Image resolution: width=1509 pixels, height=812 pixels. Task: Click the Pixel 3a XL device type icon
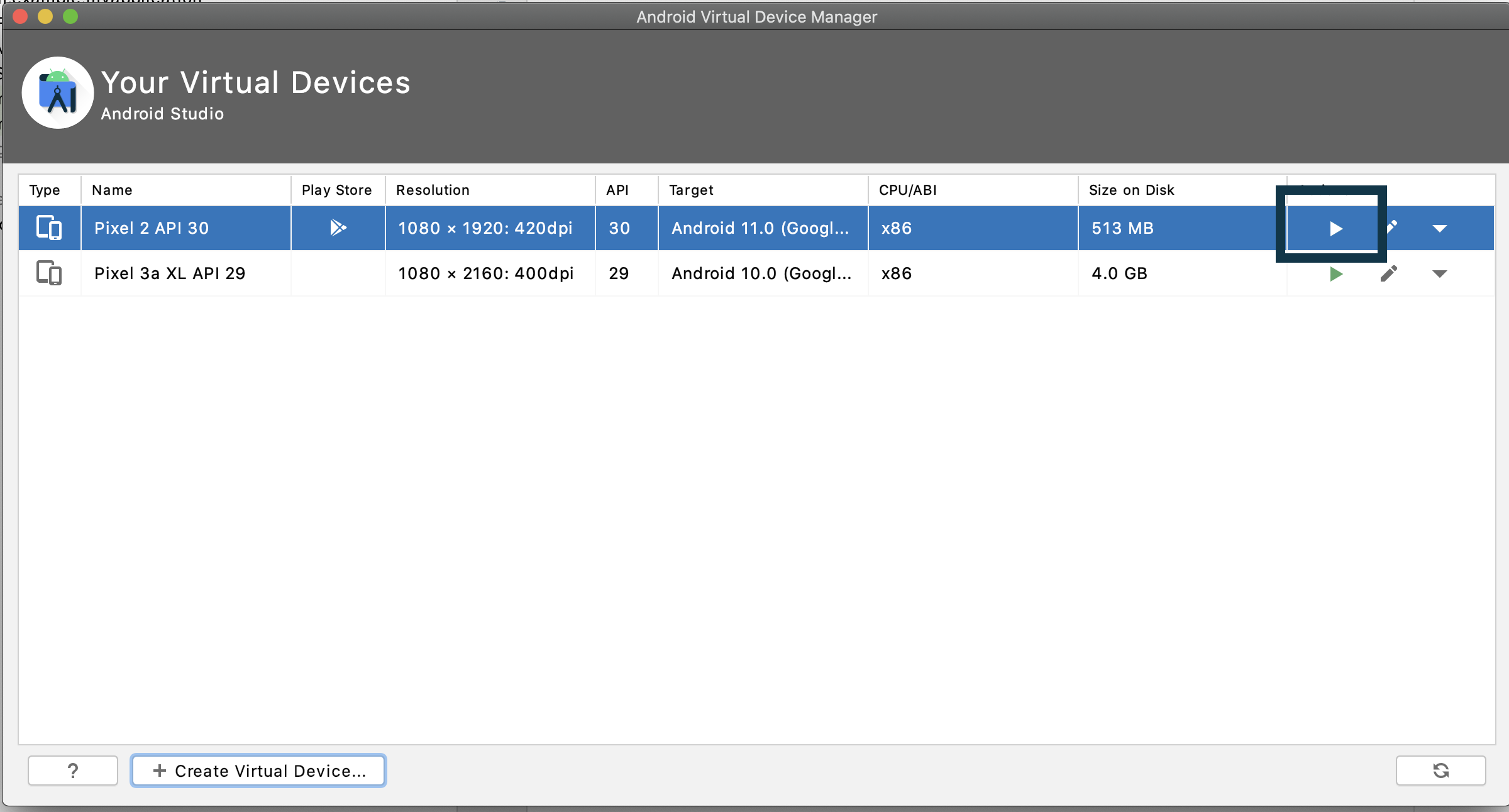[49, 273]
